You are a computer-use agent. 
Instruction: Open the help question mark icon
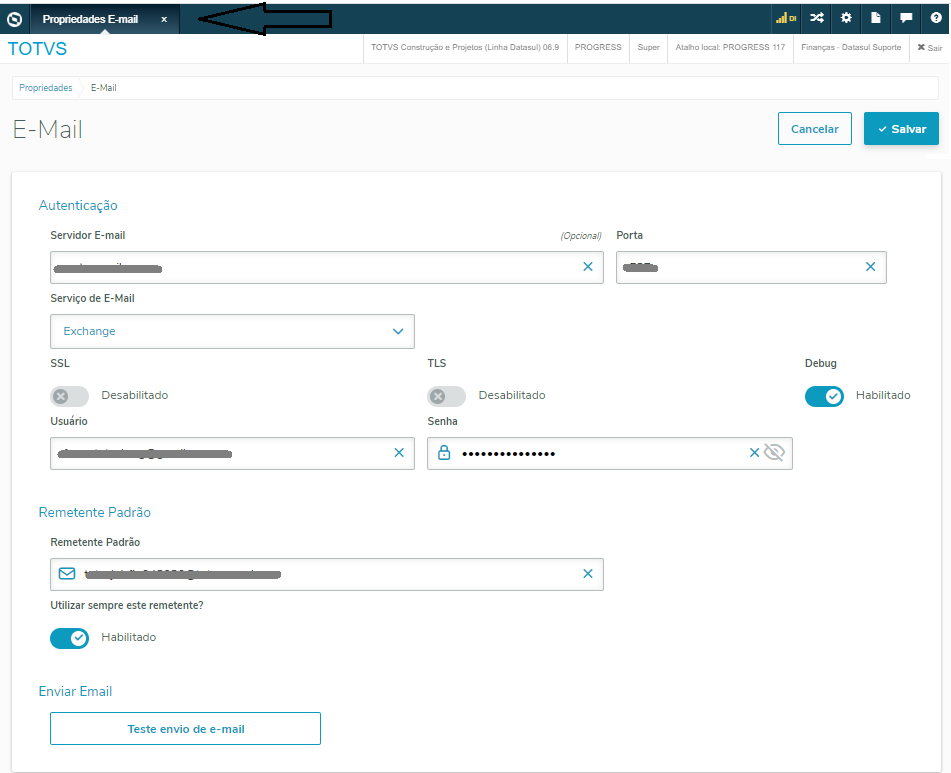click(936, 18)
